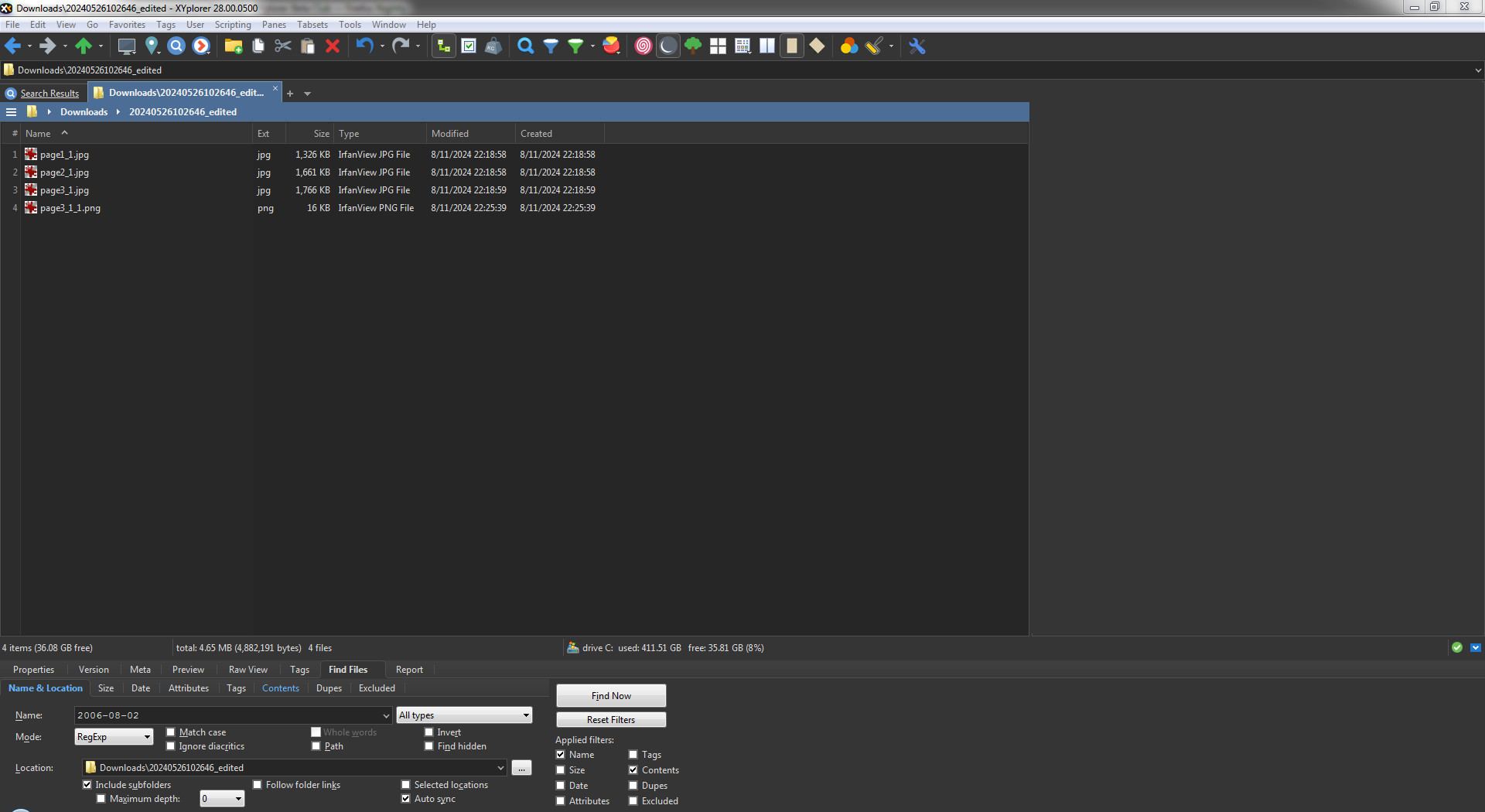The width and height of the screenshot is (1485, 812).
Task: Click the wrench Configuration icon
Action: (917, 46)
